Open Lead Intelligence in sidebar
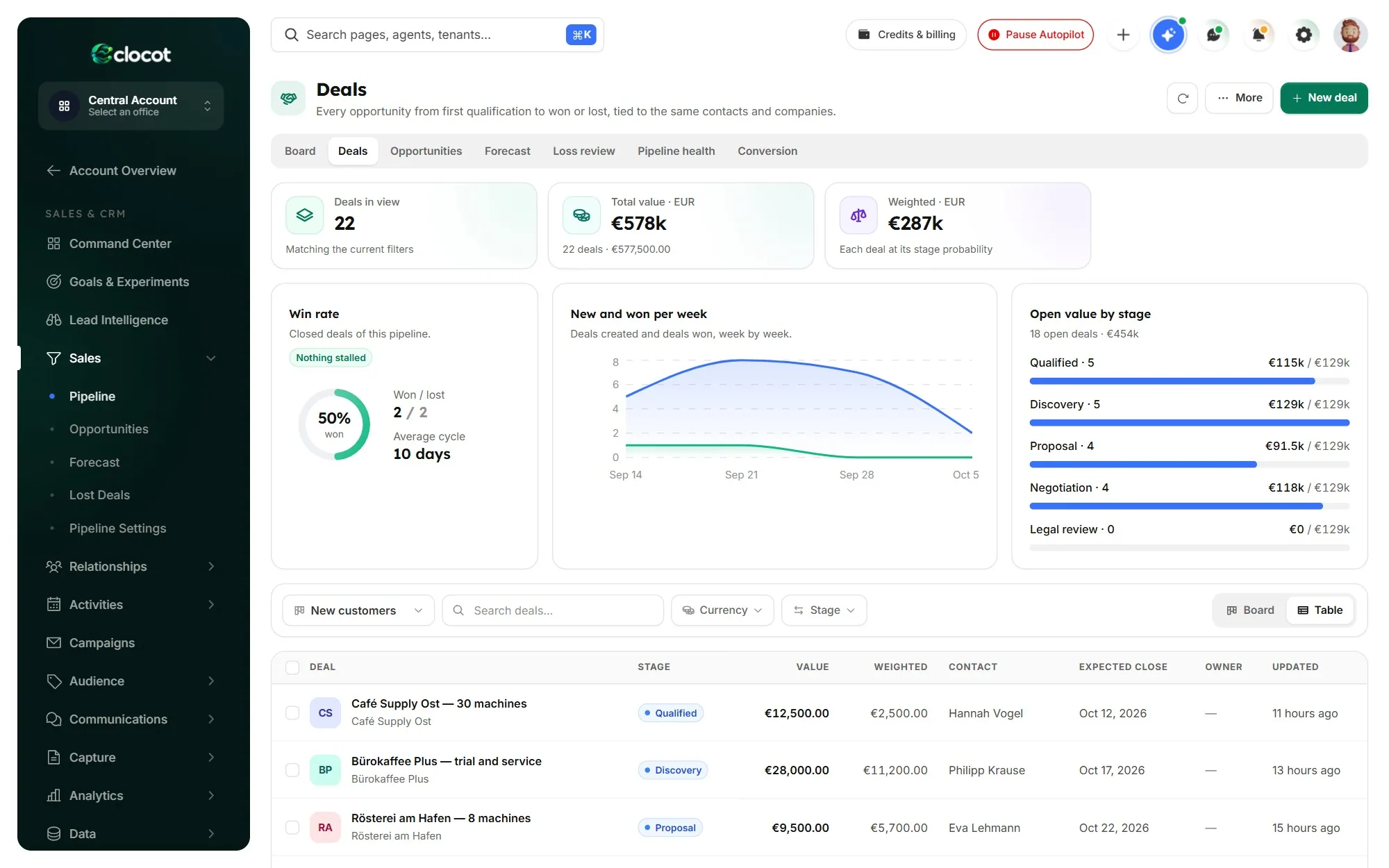This screenshot has width=1389, height=868. coord(131,320)
